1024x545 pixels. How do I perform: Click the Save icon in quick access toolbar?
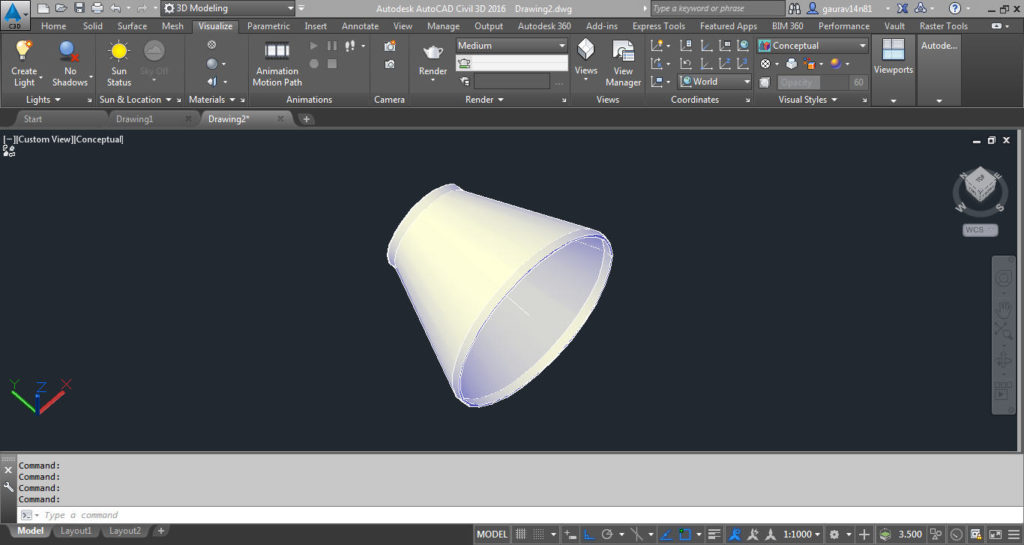pyautogui.click(x=80, y=8)
